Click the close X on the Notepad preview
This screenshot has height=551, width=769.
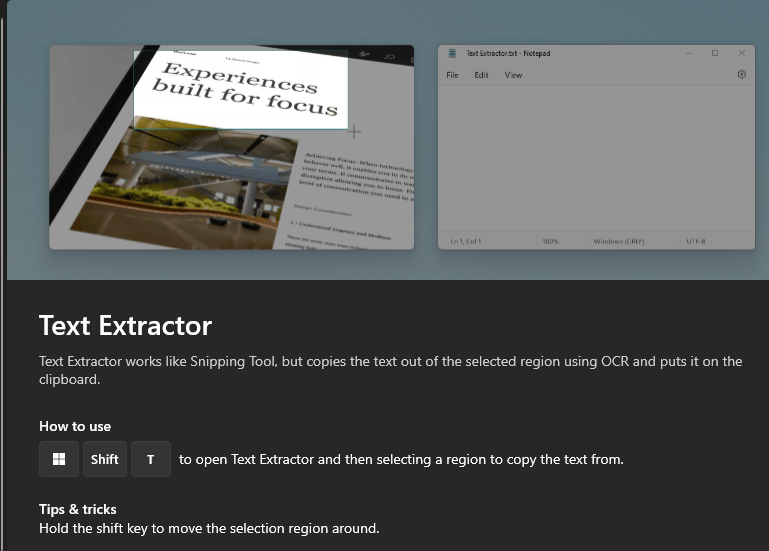[742, 53]
